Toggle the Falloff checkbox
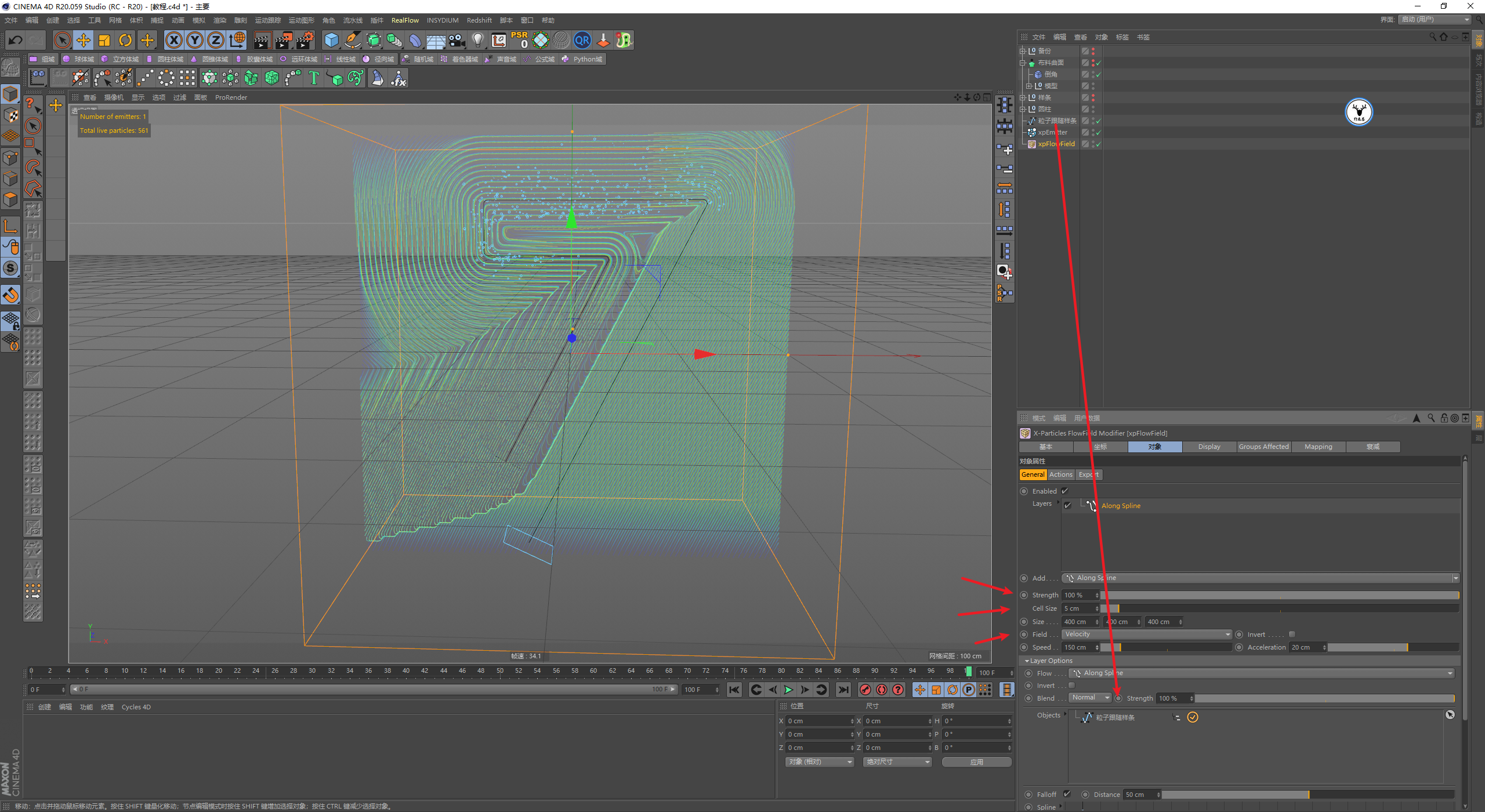1485x812 pixels. 1067,794
